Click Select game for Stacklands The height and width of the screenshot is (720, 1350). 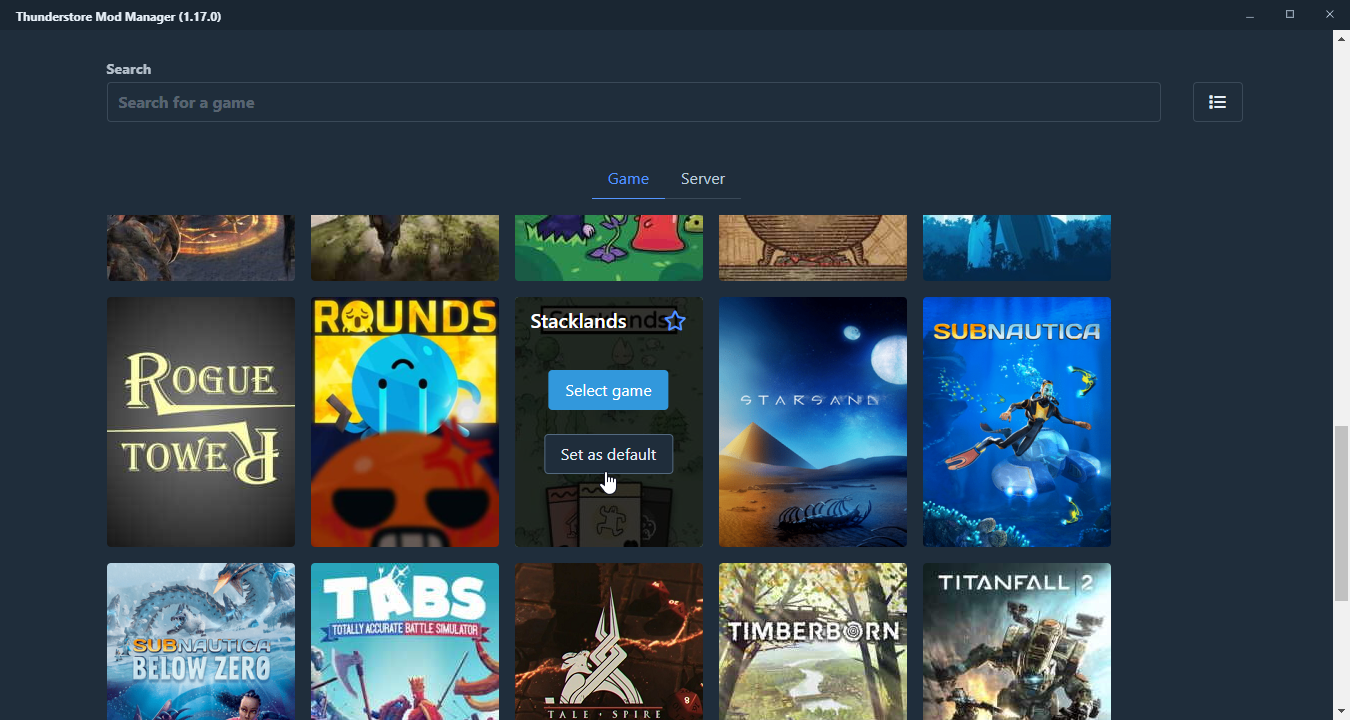coord(608,390)
